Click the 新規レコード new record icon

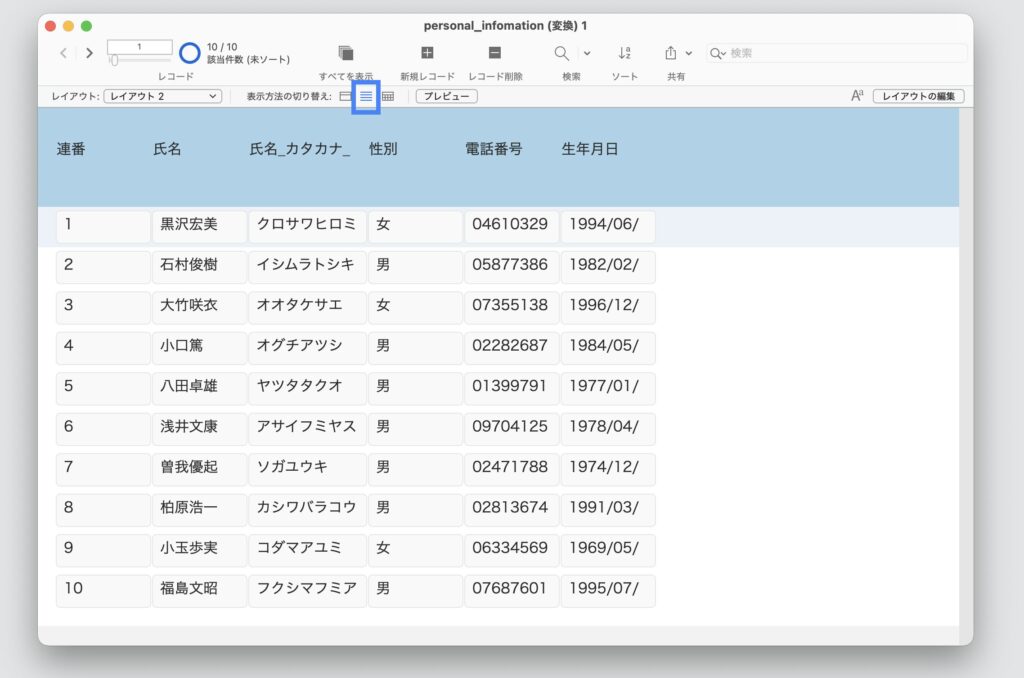coord(427,52)
